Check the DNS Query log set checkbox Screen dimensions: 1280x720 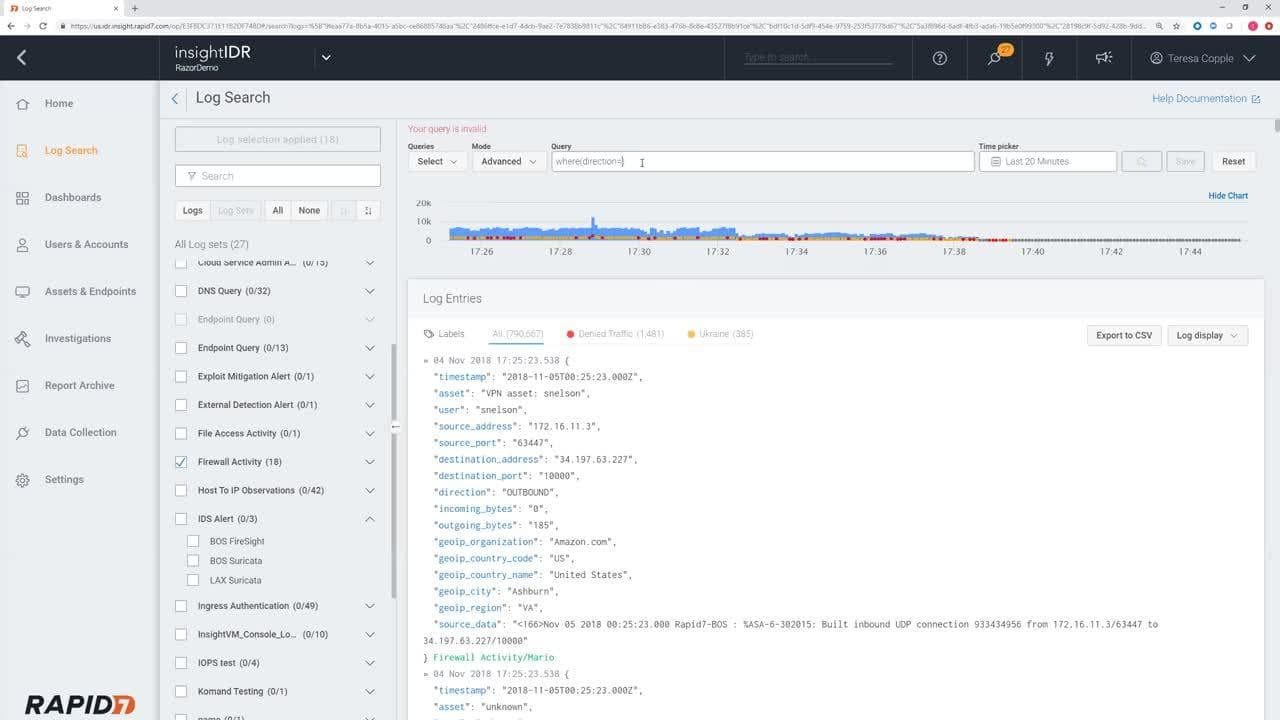(181, 291)
